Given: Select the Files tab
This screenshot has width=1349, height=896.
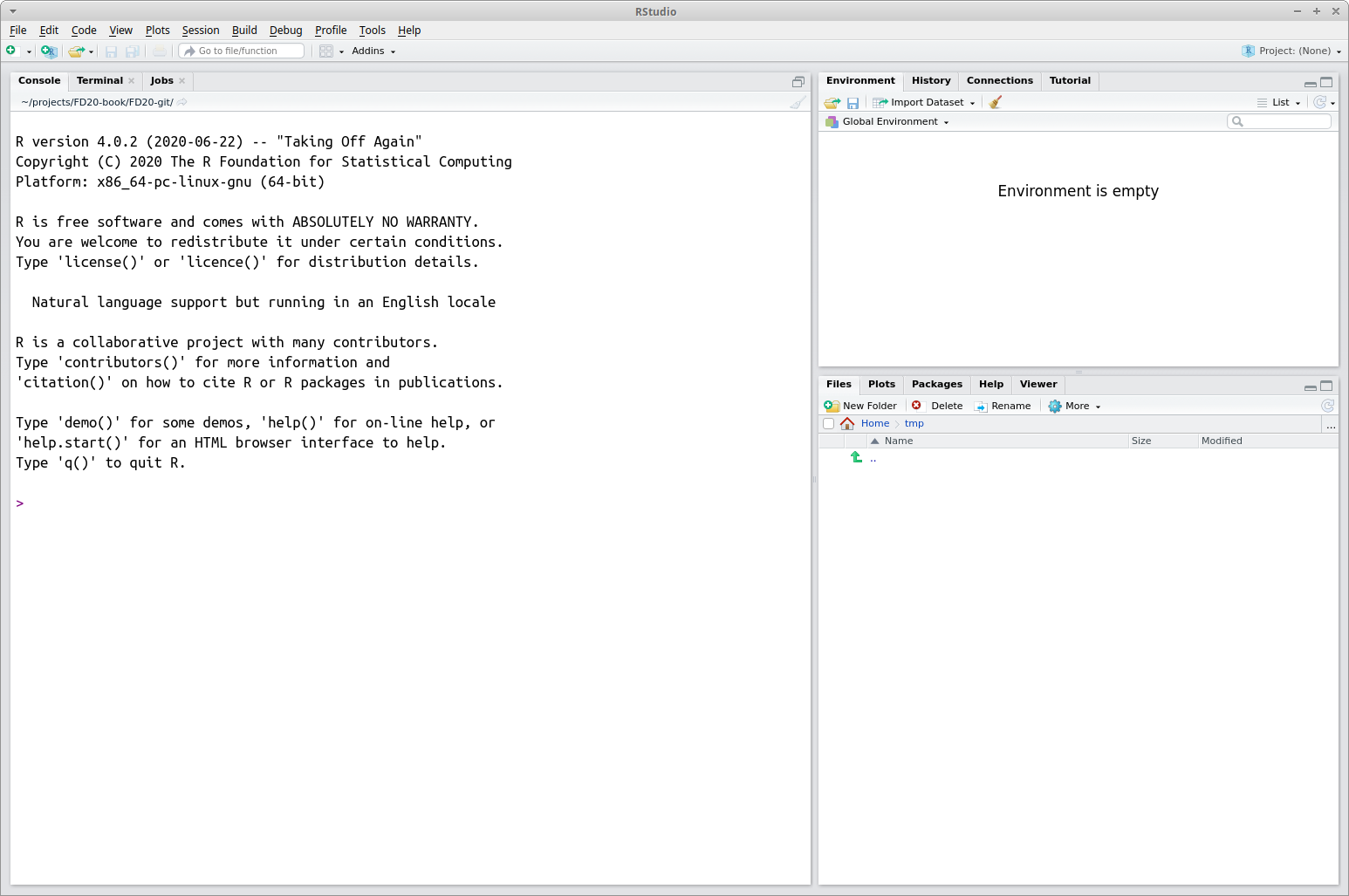Looking at the screenshot, I should pyautogui.click(x=839, y=384).
